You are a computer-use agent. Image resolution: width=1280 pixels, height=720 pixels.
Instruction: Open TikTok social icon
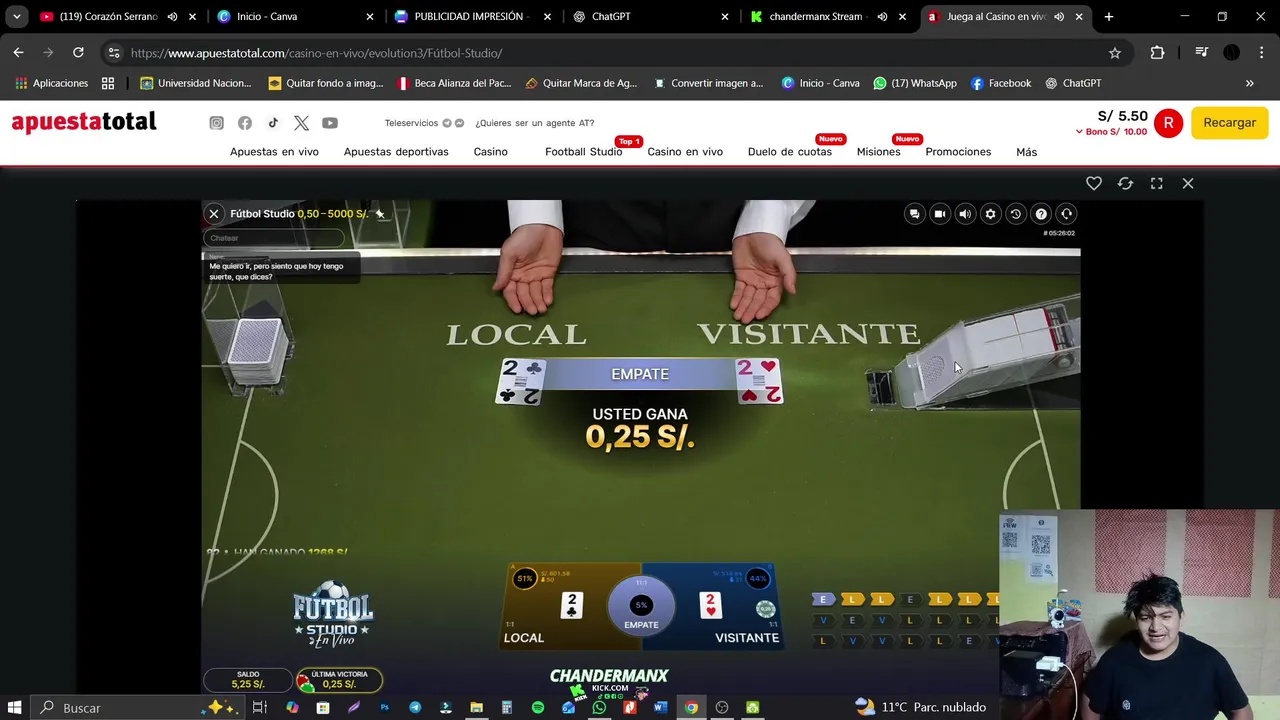[273, 123]
